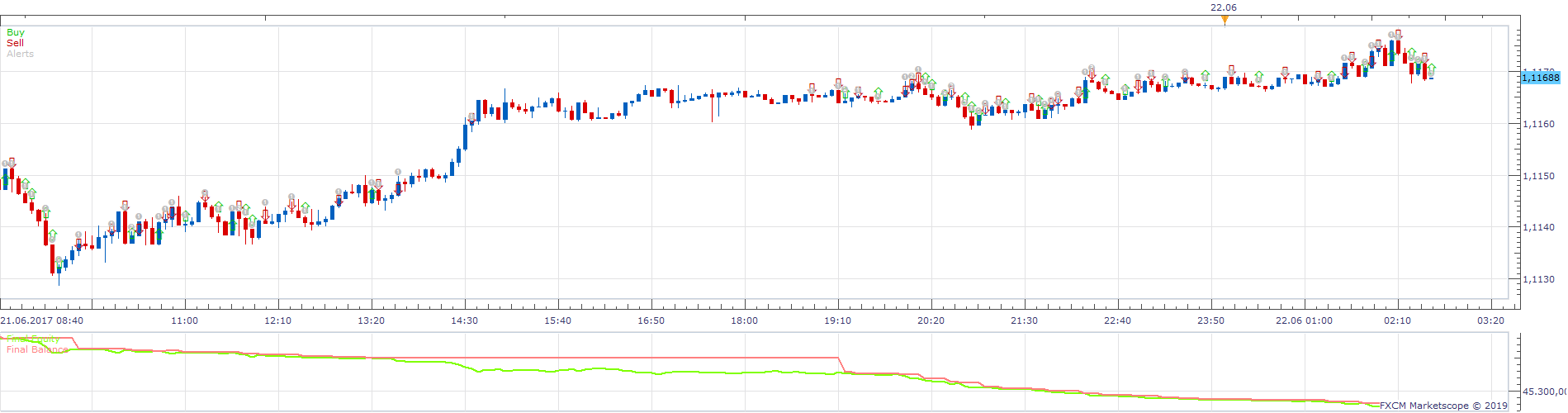This screenshot has height=413, width=1568.
Task: Click the 45.300,00 equity axis label
Action: coord(1543,392)
